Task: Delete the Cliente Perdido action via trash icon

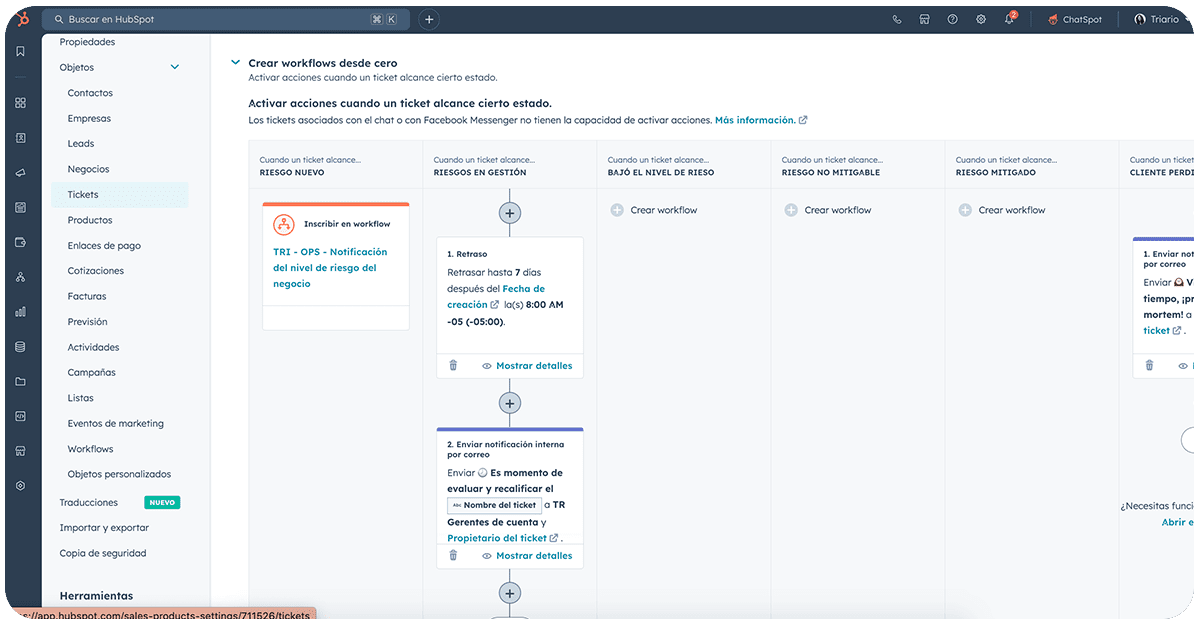Action: coord(1149,366)
